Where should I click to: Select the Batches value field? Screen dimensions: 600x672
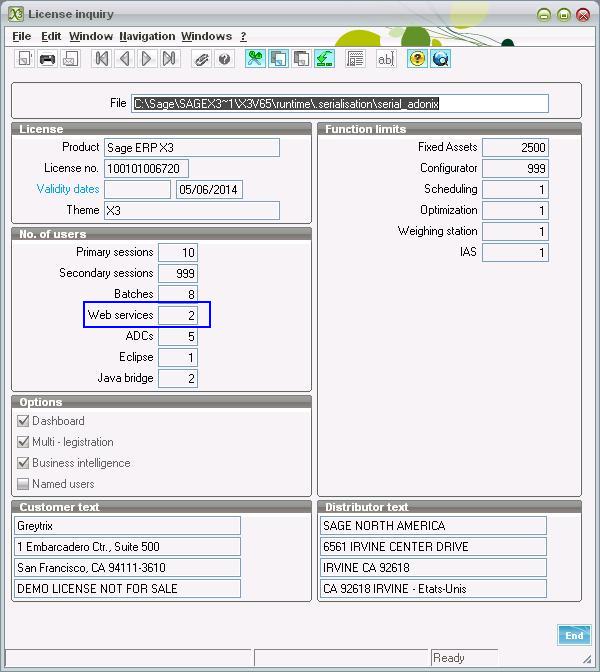point(178,294)
